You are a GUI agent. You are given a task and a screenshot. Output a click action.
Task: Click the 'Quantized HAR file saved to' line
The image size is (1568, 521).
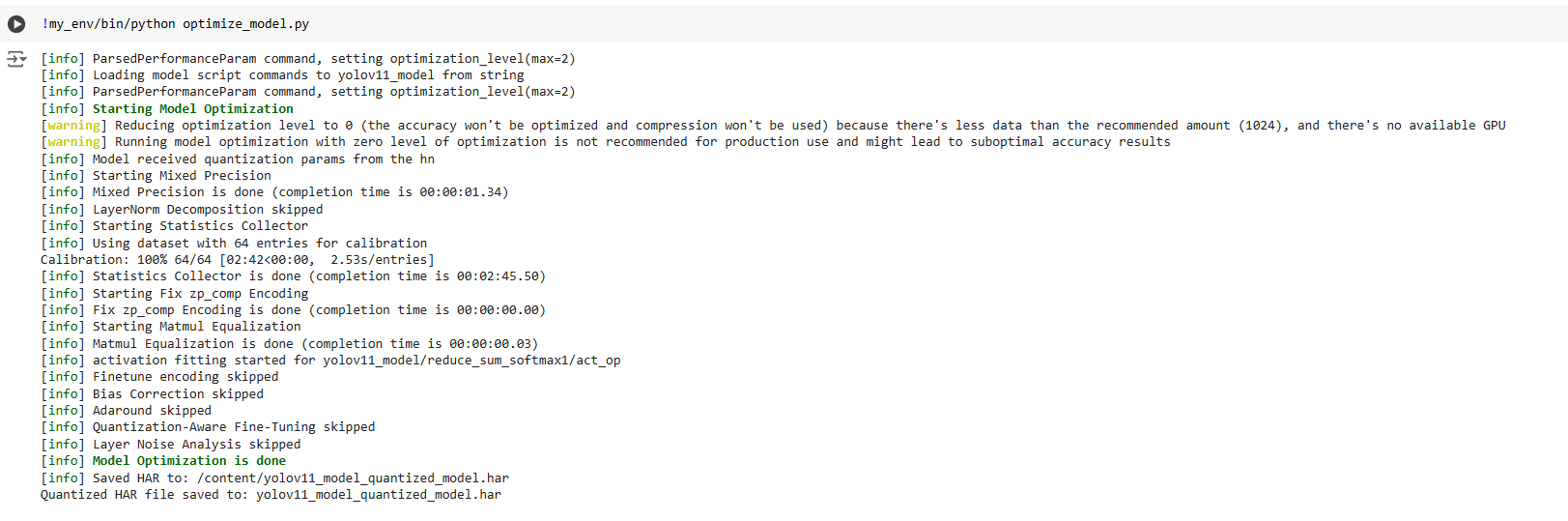coord(271,495)
